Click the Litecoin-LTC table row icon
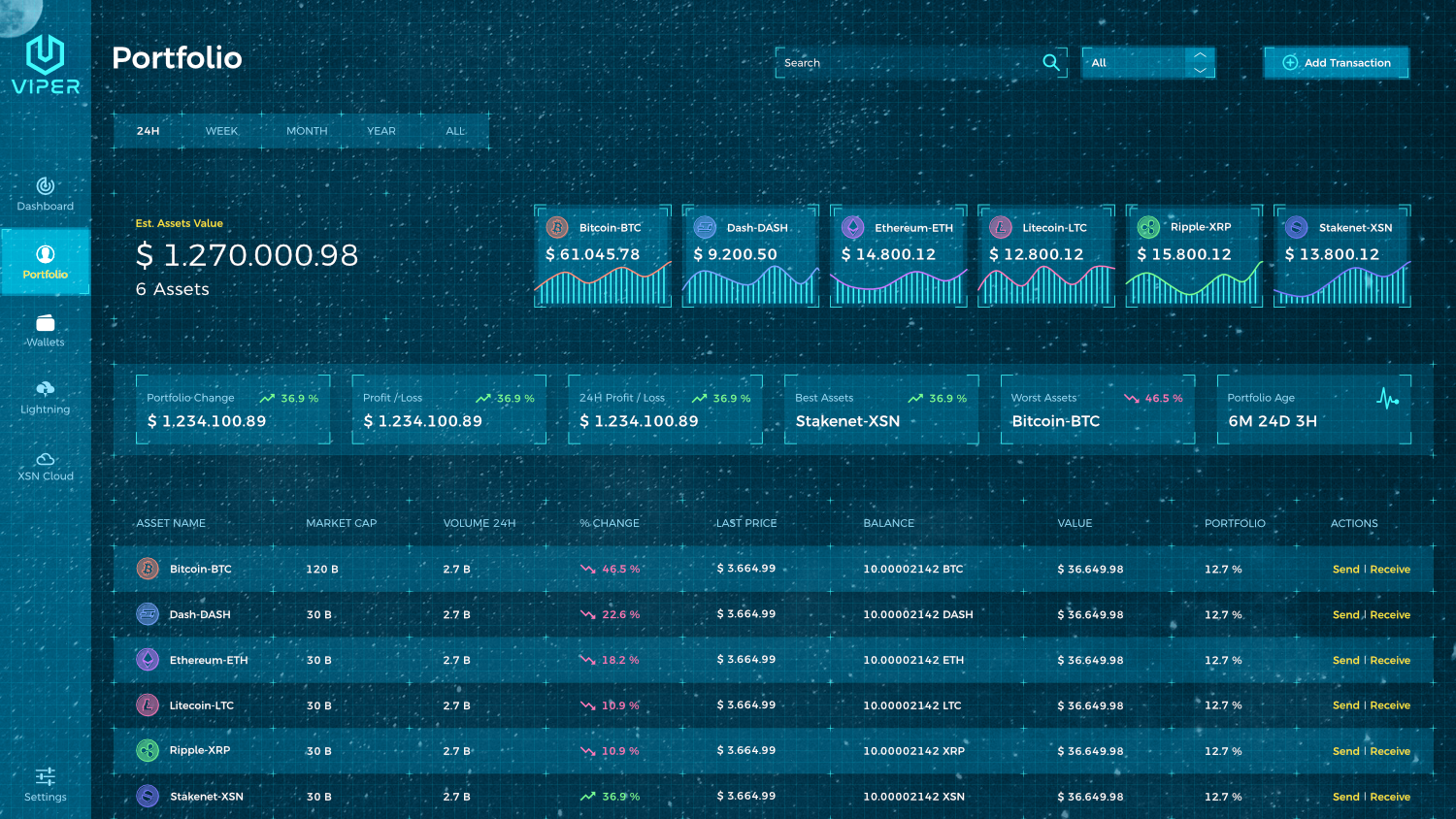The height and width of the screenshot is (819, 1456). tap(148, 705)
